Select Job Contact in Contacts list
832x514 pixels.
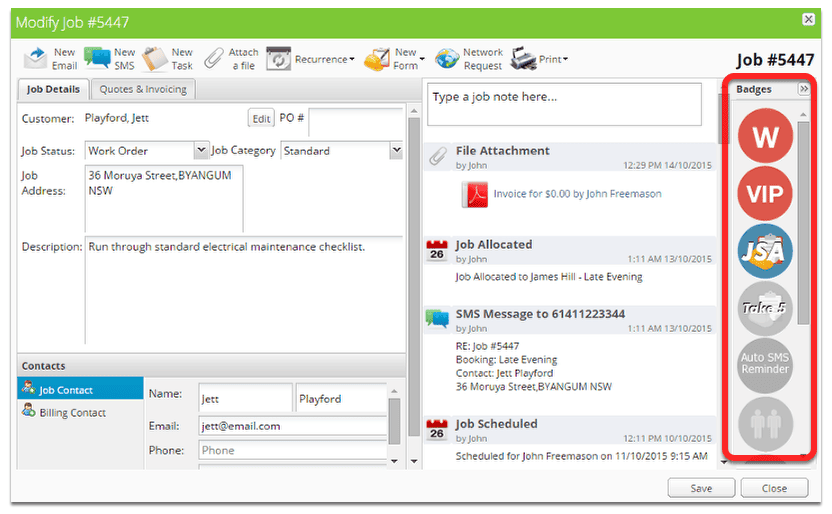point(80,390)
